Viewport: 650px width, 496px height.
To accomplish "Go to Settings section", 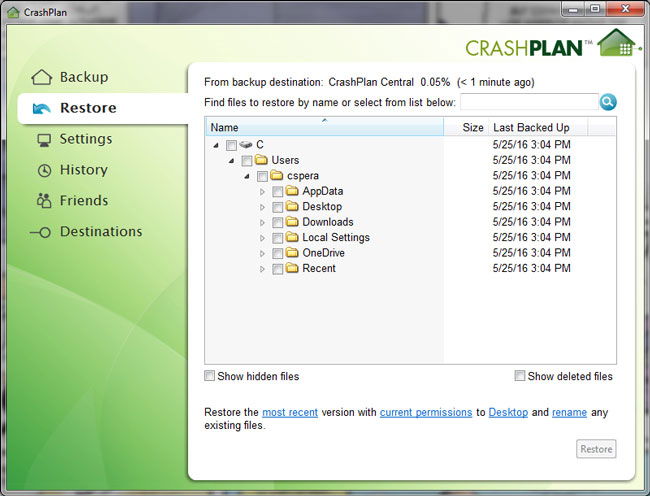I will (x=86, y=139).
